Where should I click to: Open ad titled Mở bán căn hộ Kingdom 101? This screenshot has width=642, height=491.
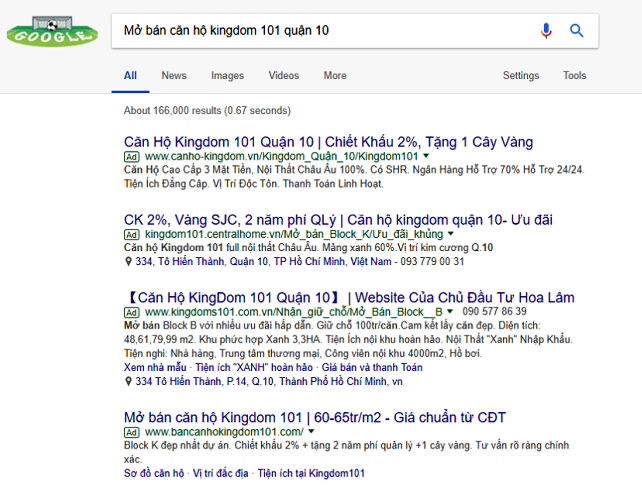pos(315,417)
